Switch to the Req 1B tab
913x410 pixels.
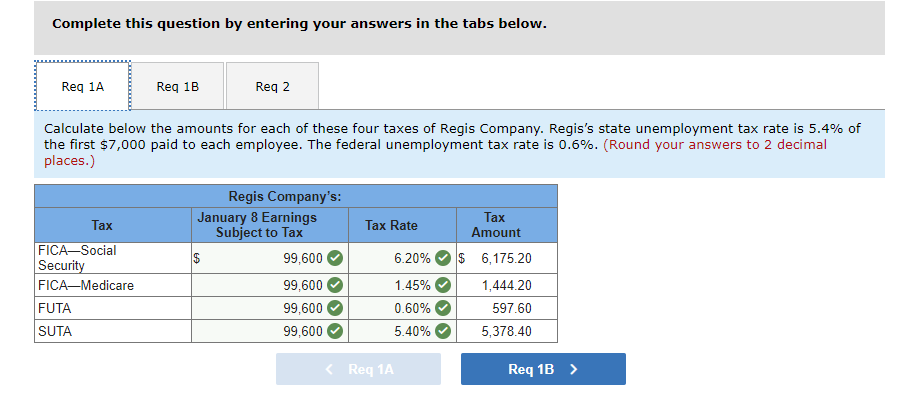click(x=178, y=86)
